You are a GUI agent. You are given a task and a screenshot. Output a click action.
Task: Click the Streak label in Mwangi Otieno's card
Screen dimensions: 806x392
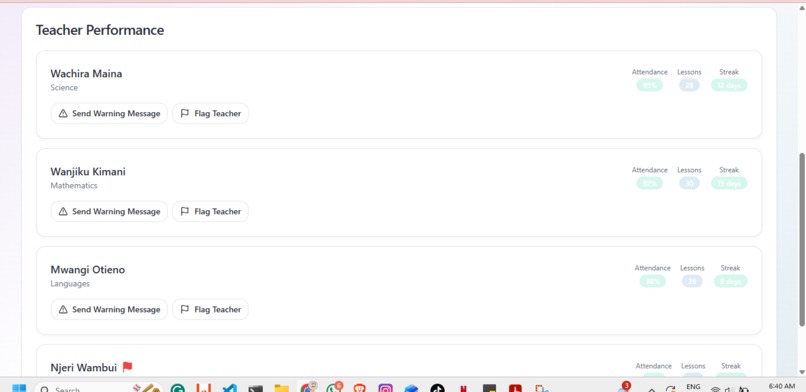pos(730,268)
